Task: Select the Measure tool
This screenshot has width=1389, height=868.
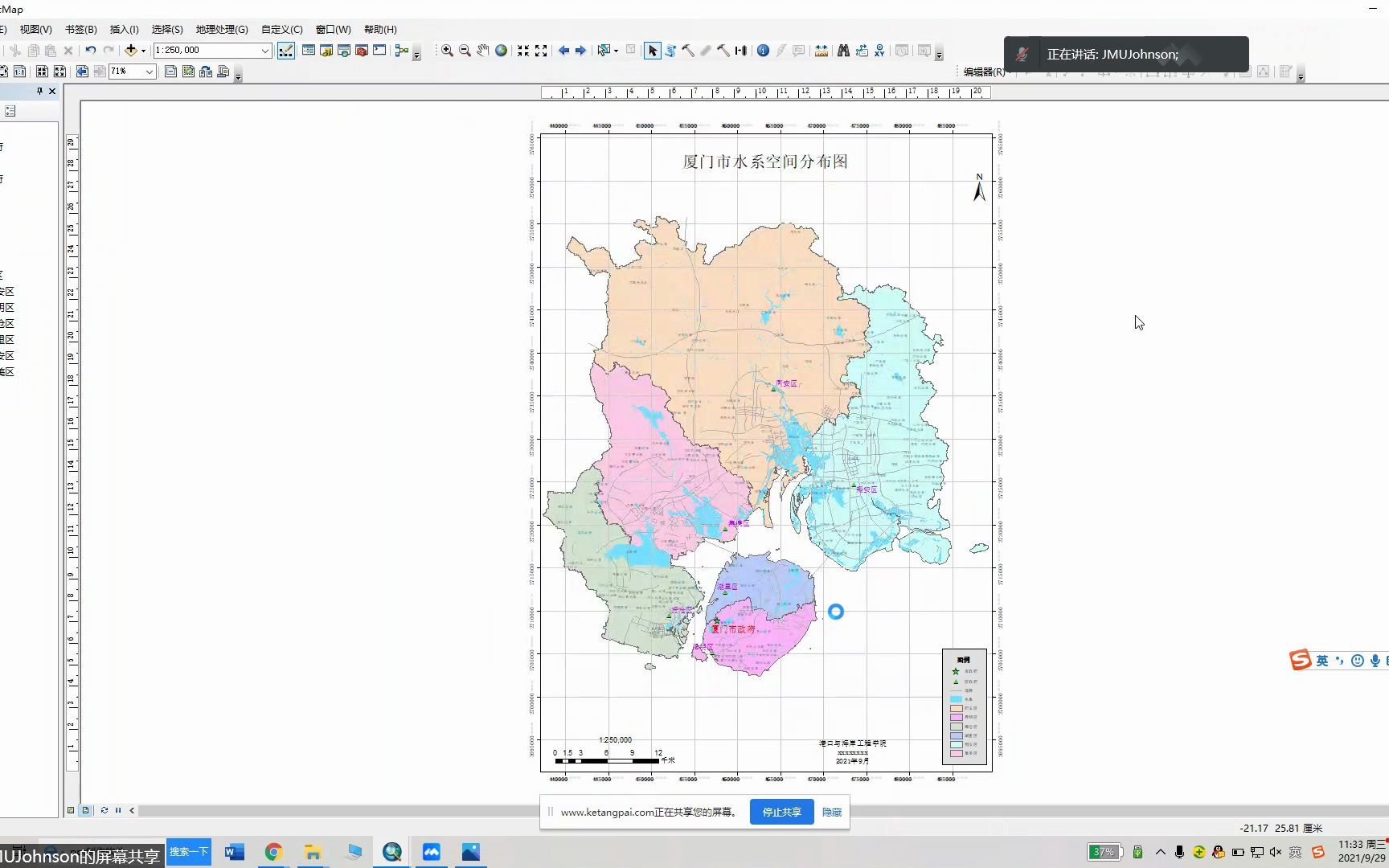Action: (x=822, y=50)
